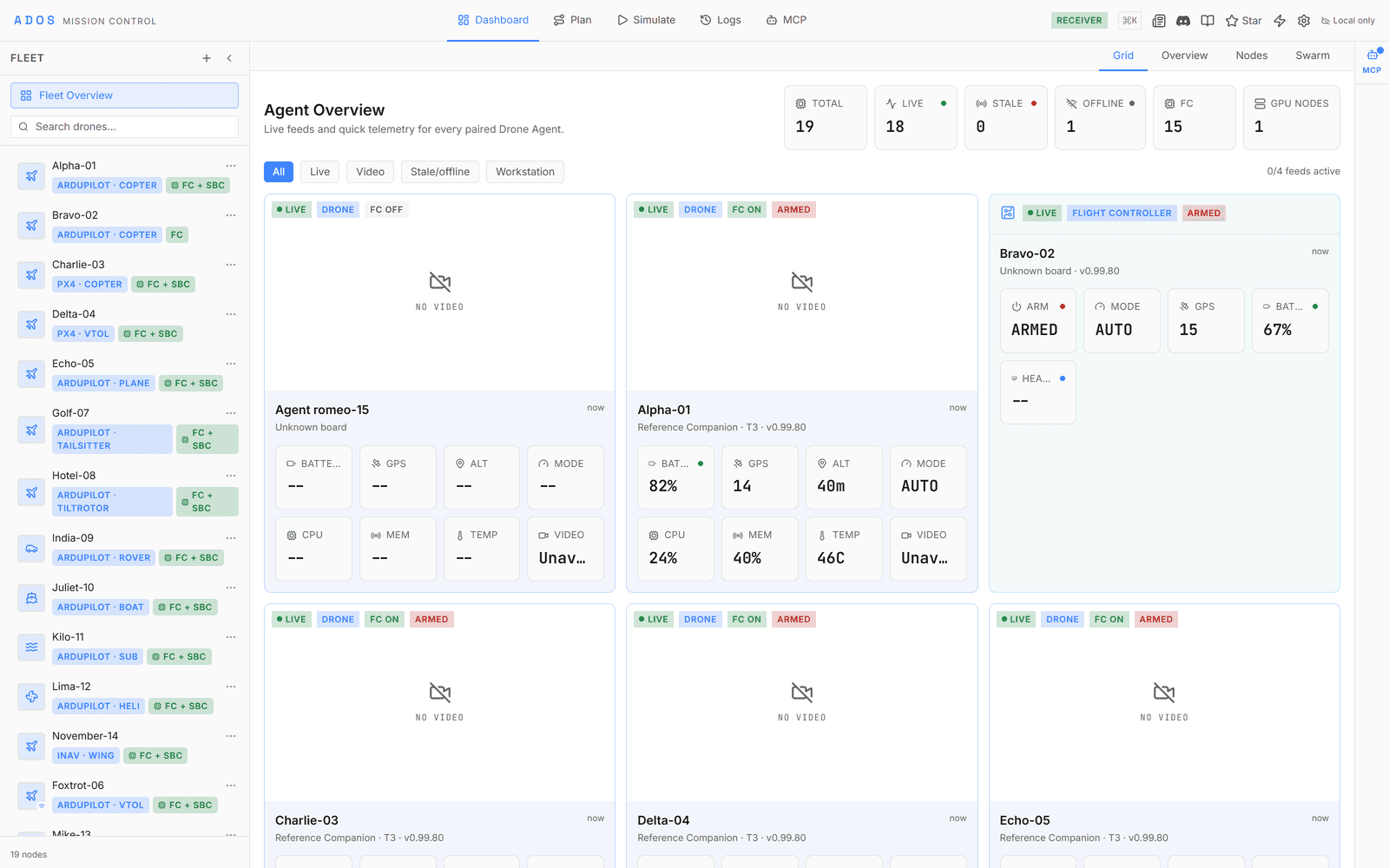Open Charlie-03 more options menu

pyautogui.click(x=231, y=265)
